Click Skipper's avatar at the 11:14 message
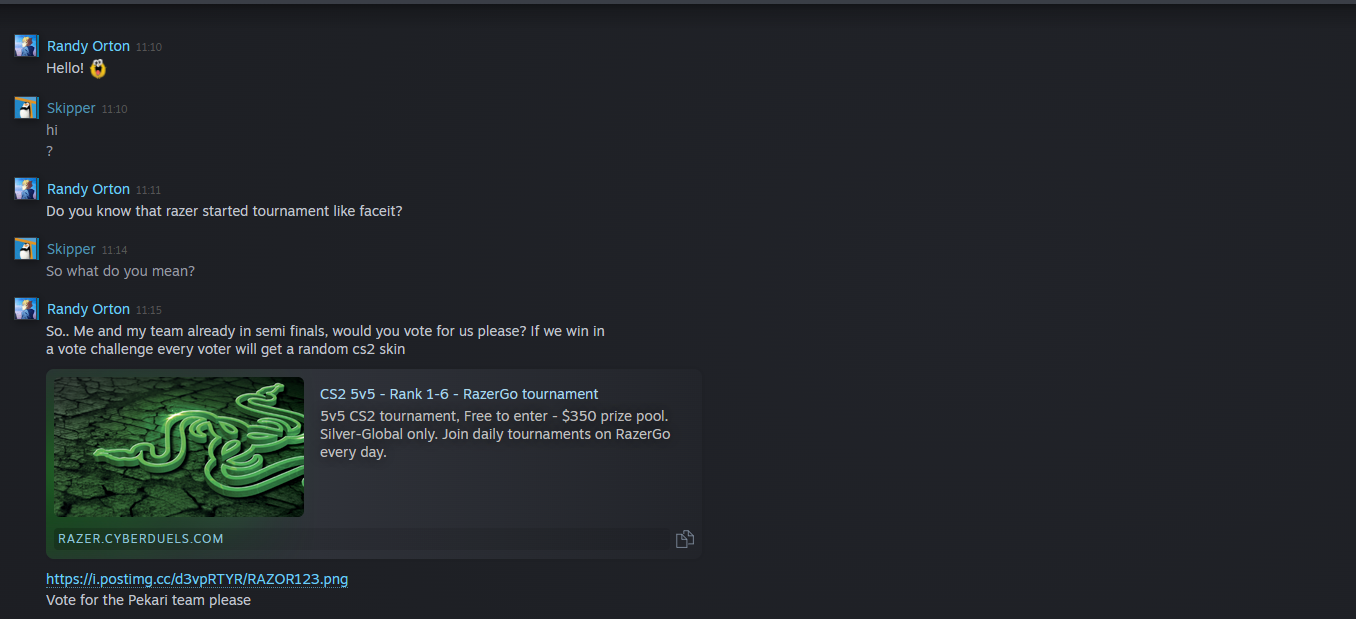This screenshot has width=1356, height=619. (26, 249)
